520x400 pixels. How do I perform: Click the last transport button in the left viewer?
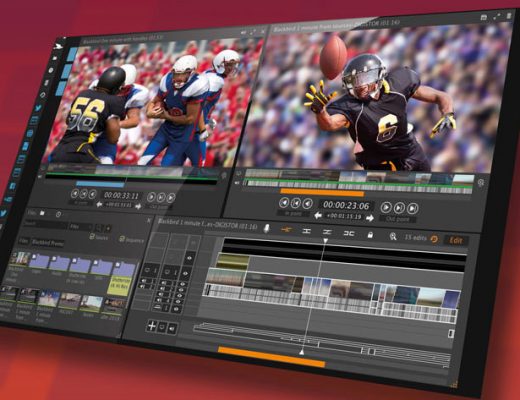tap(171, 198)
